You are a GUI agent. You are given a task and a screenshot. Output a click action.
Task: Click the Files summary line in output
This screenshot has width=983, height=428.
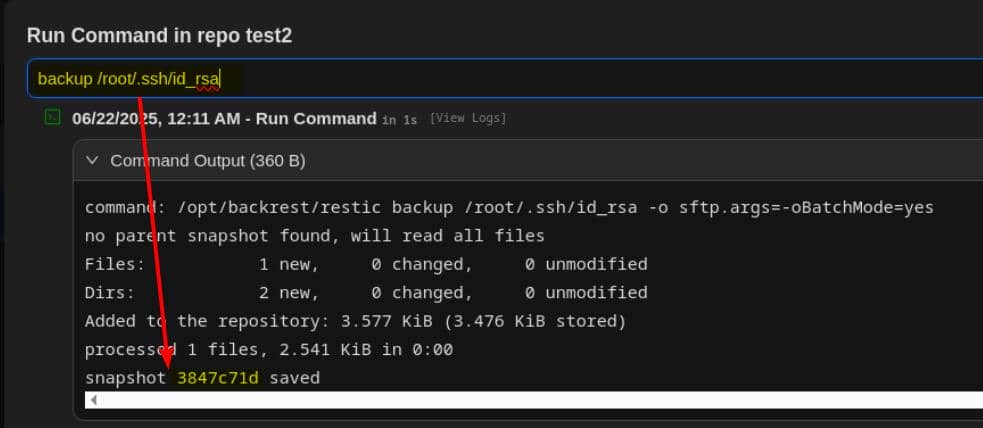tap(366, 264)
